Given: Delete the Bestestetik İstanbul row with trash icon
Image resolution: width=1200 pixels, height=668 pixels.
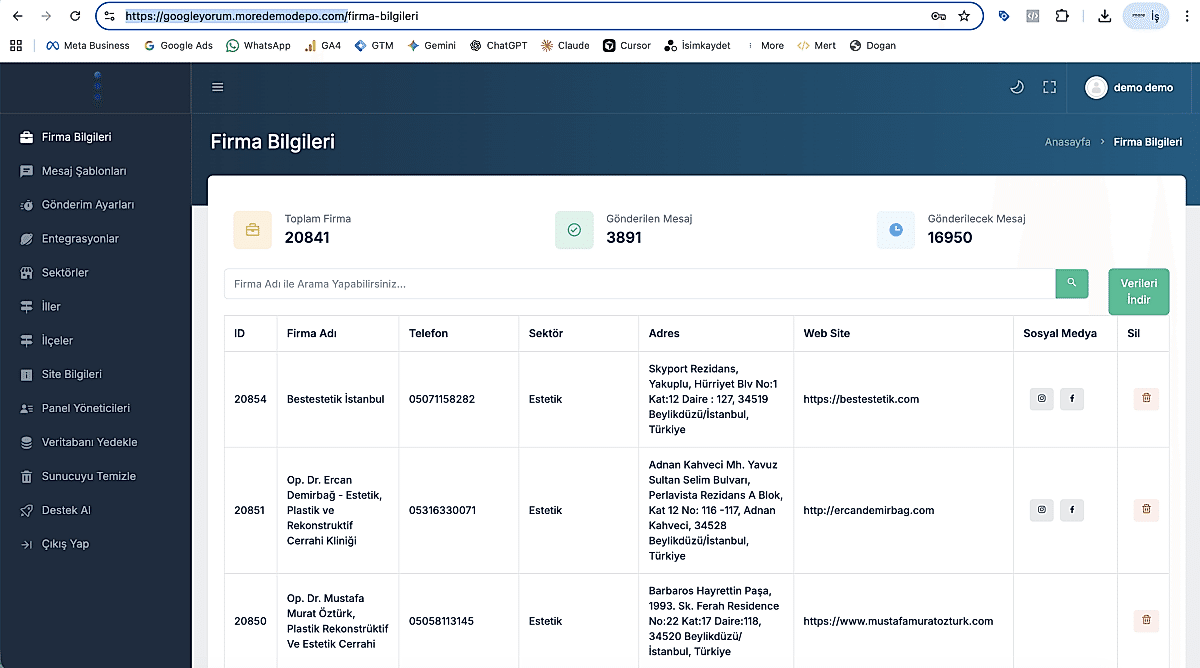Looking at the screenshot, I should coord(1146,399).
